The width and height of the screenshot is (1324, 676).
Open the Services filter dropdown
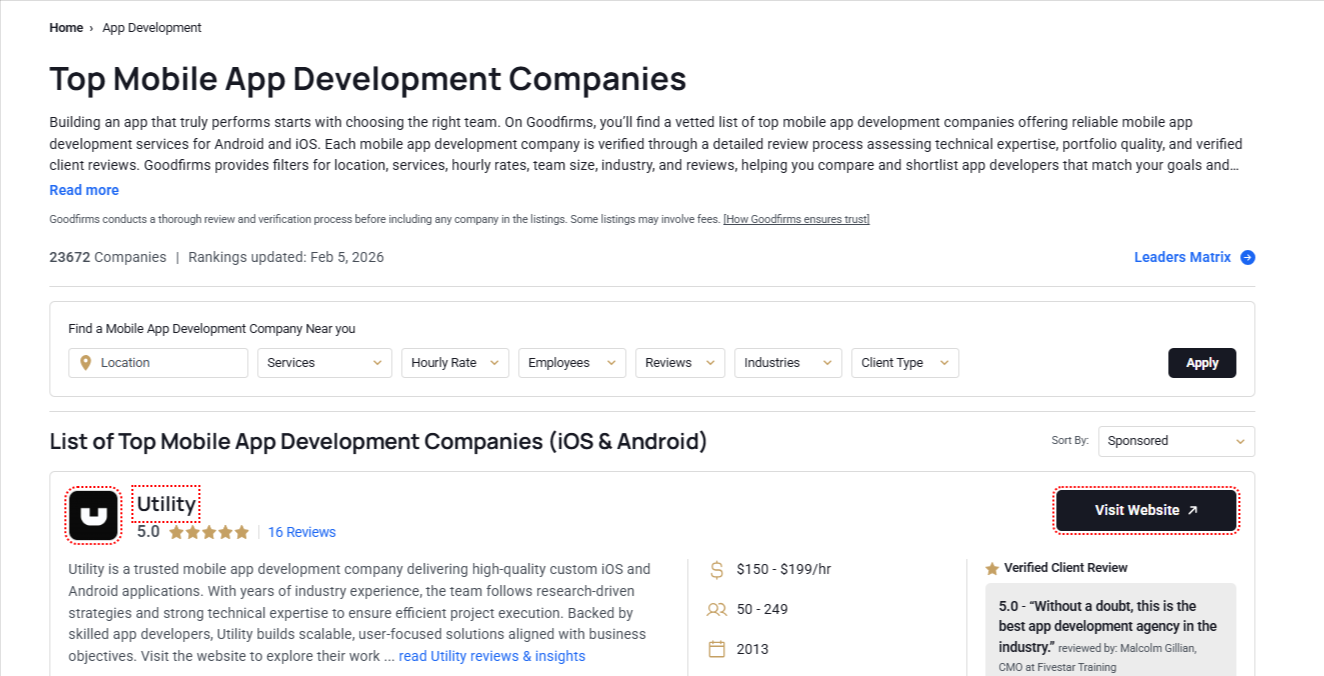coord(324,362)
